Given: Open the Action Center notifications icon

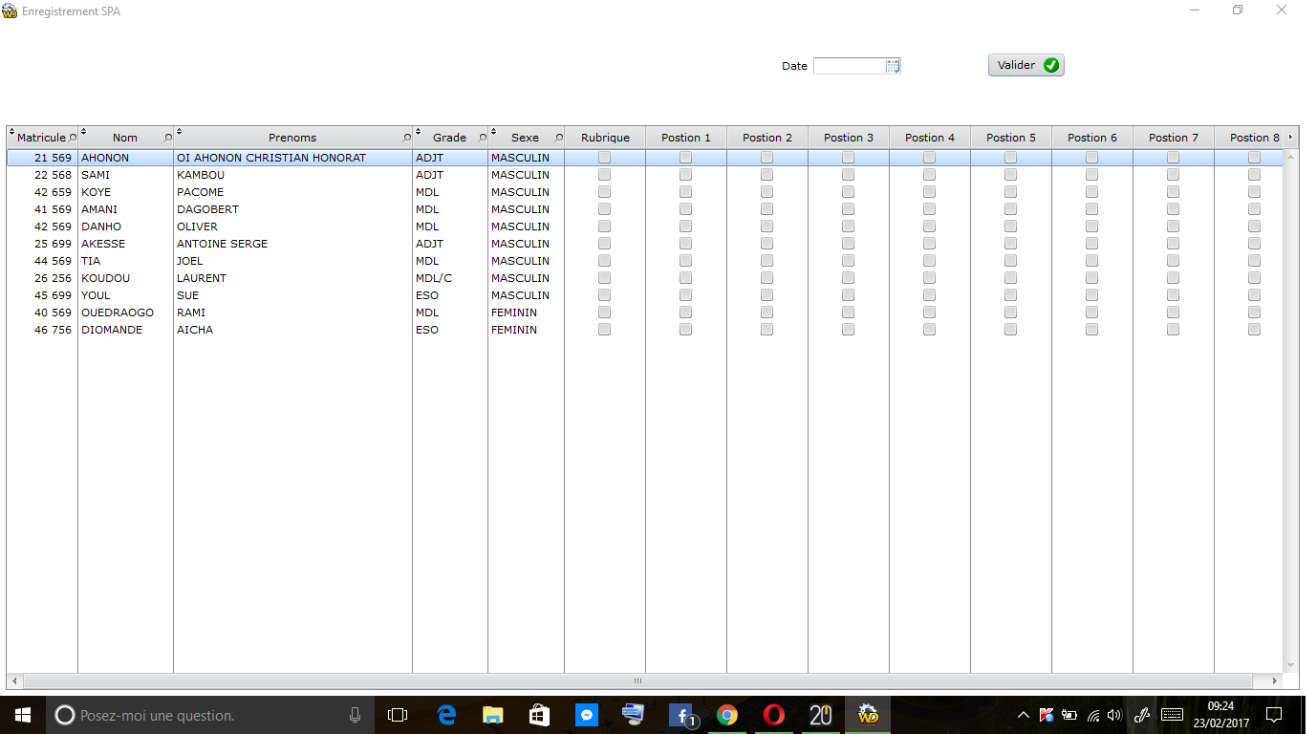Looking at the screenshot, I should tap(1274, 715).
